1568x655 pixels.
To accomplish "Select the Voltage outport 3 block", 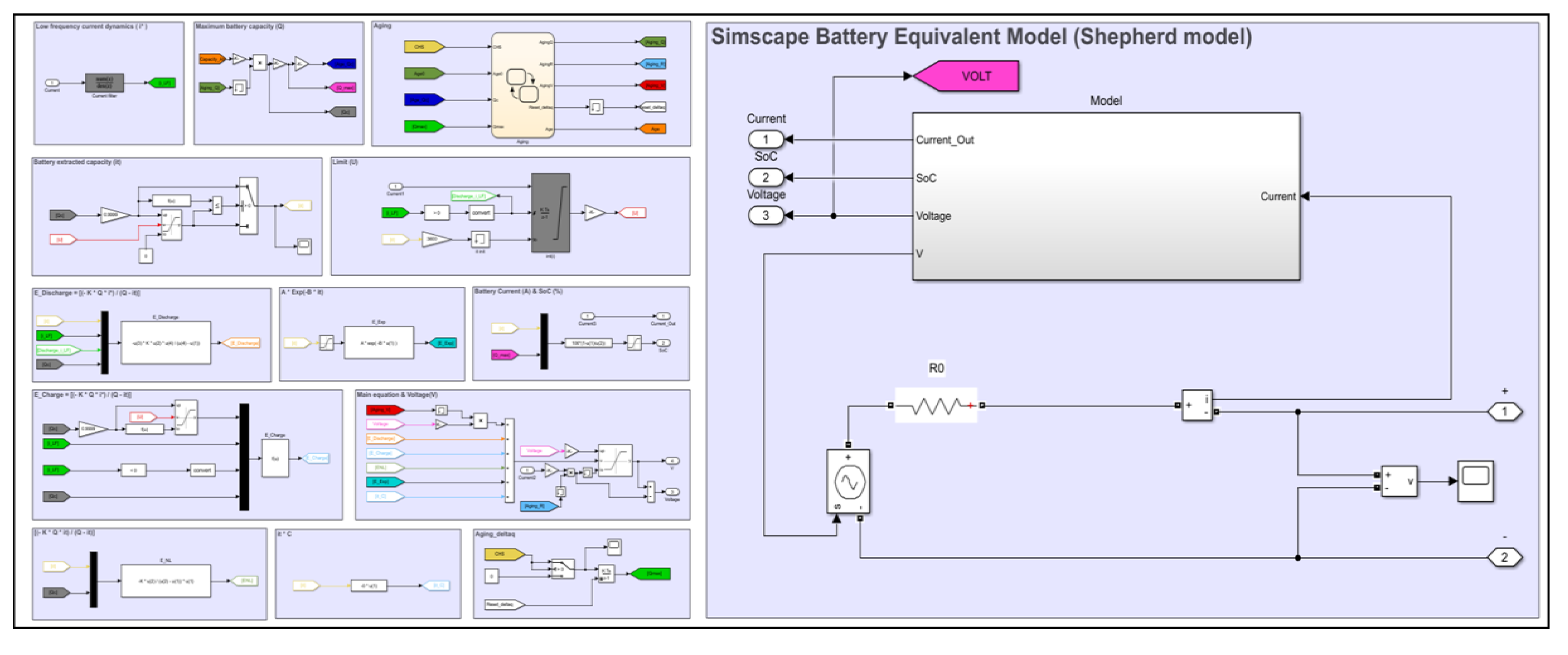I will click(765, 215).
